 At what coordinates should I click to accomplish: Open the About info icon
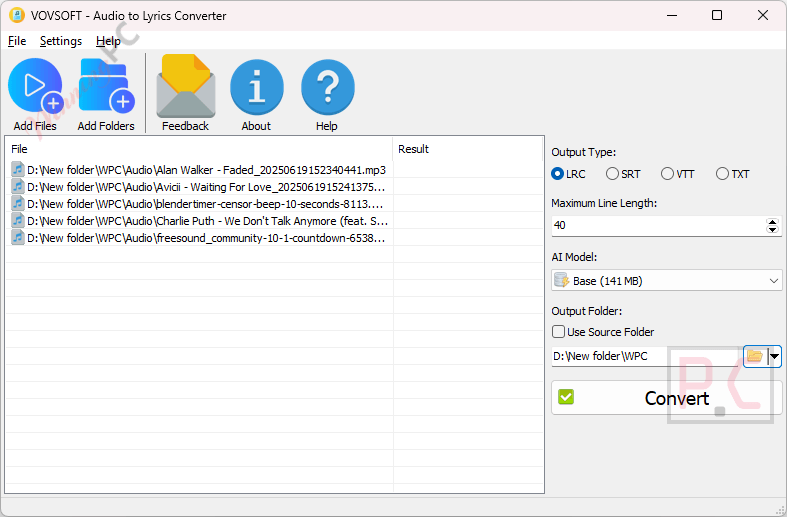point(256,87)
